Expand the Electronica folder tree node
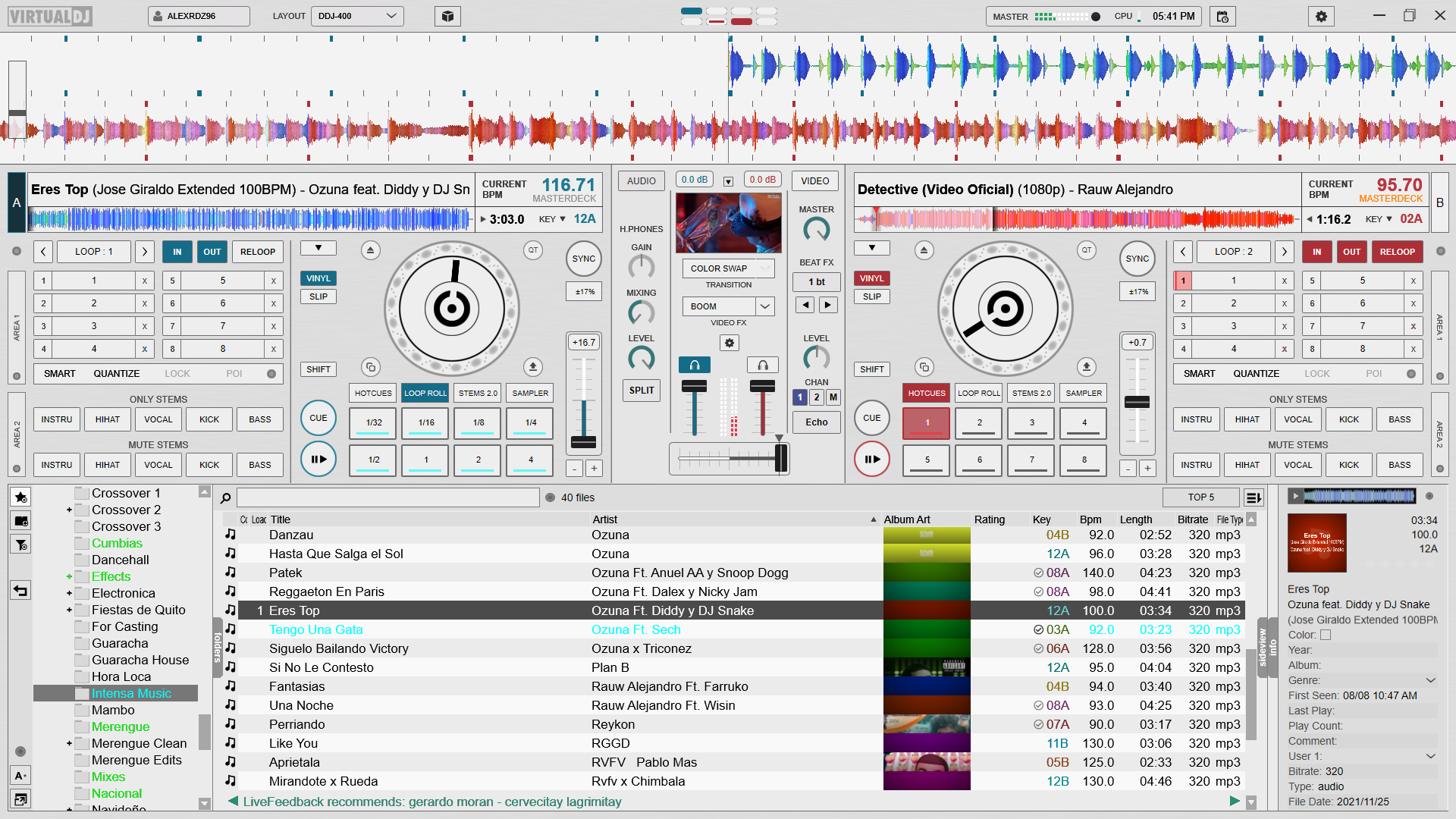Viewport: 1456px width, 819px height. pyautogui.click(x=69, y=593)
